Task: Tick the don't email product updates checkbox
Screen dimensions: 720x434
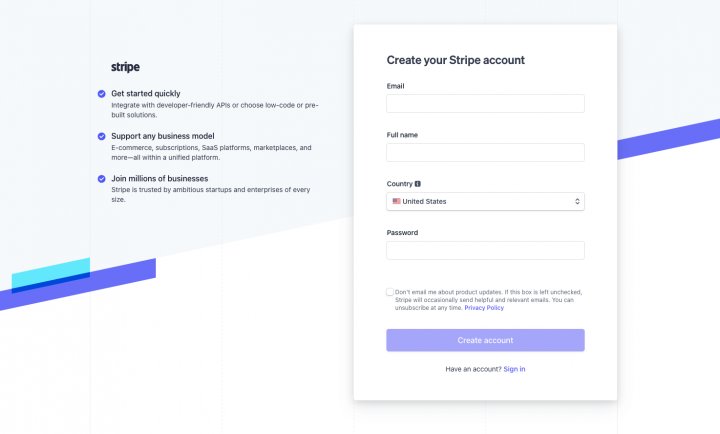Action: [390, 292]
